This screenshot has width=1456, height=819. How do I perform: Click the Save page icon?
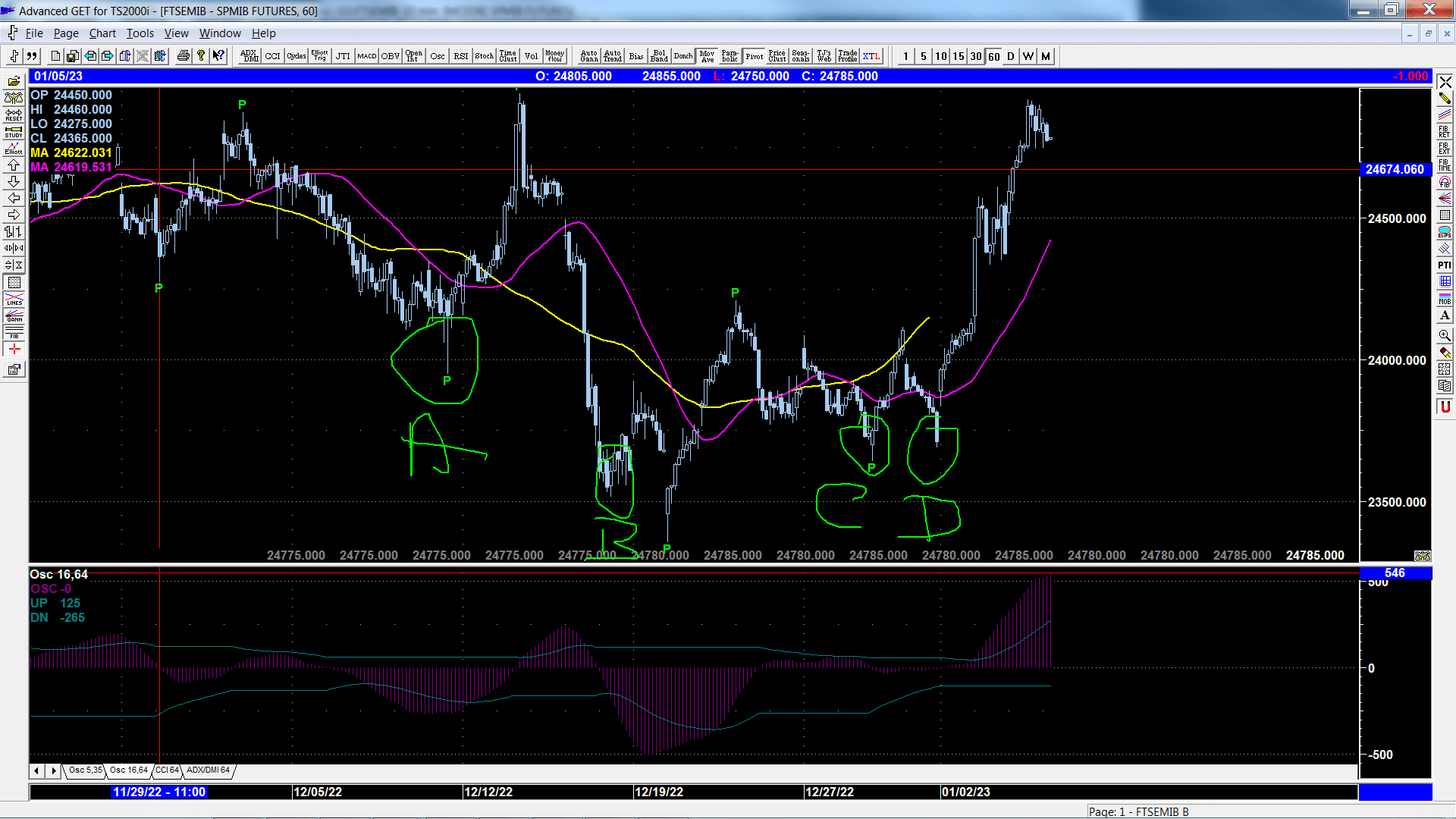73,56
